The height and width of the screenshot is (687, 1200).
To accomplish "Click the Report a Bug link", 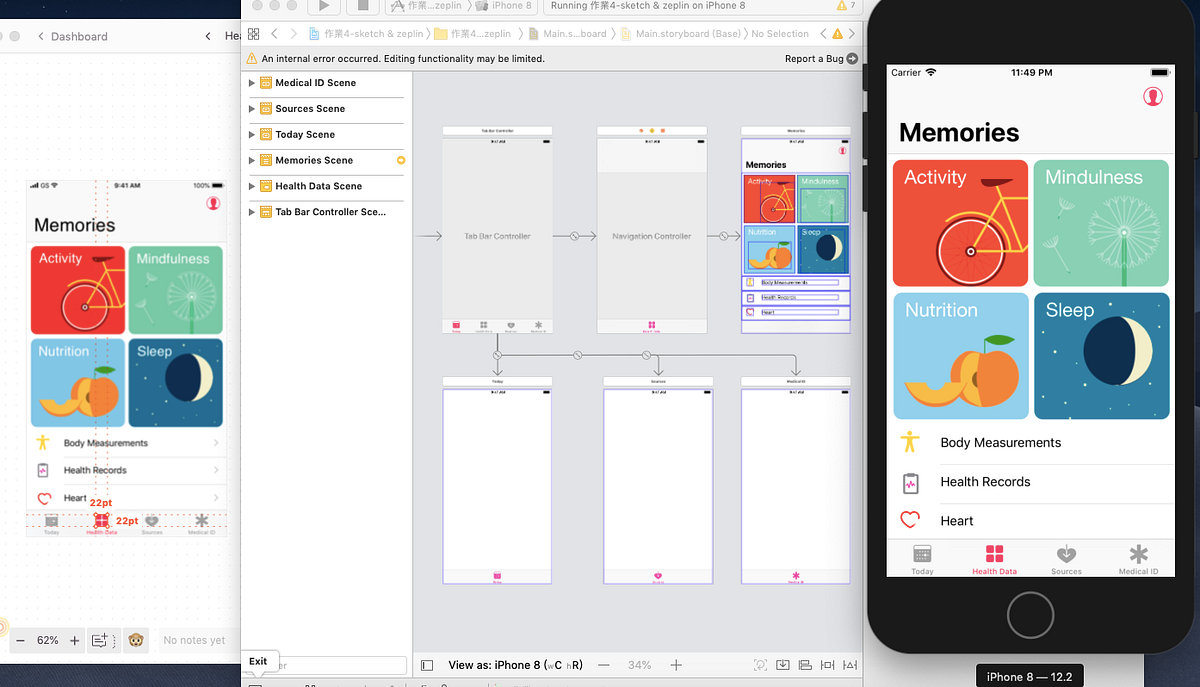I will coord(813,58).
